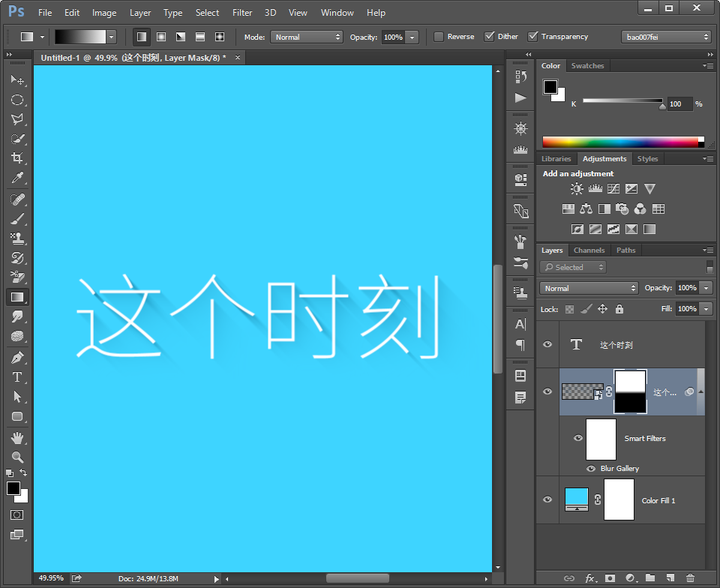Open the layer filter Selected dropdown

[573, 267]
